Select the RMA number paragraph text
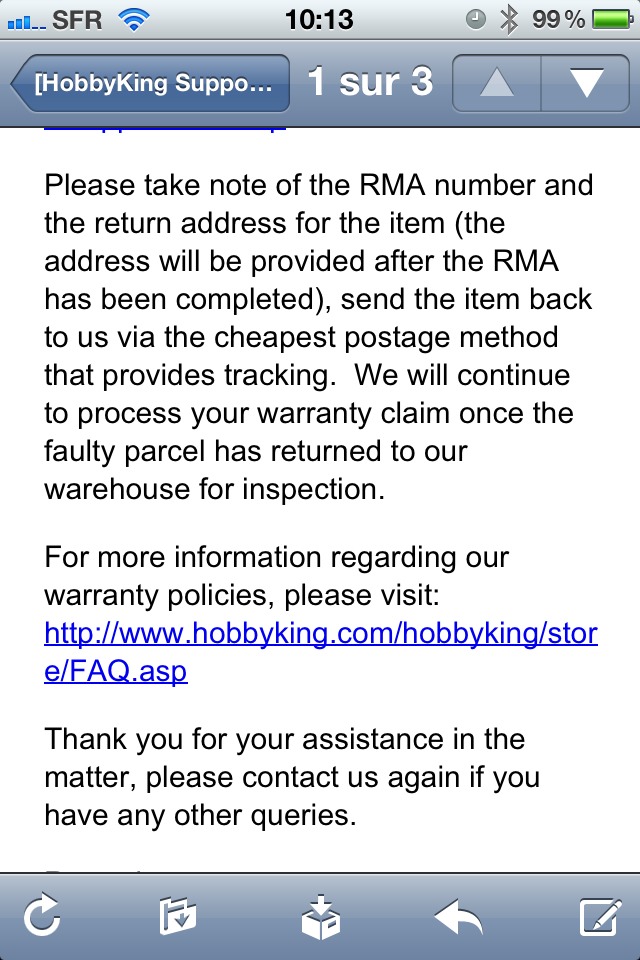 pos(319,337)
